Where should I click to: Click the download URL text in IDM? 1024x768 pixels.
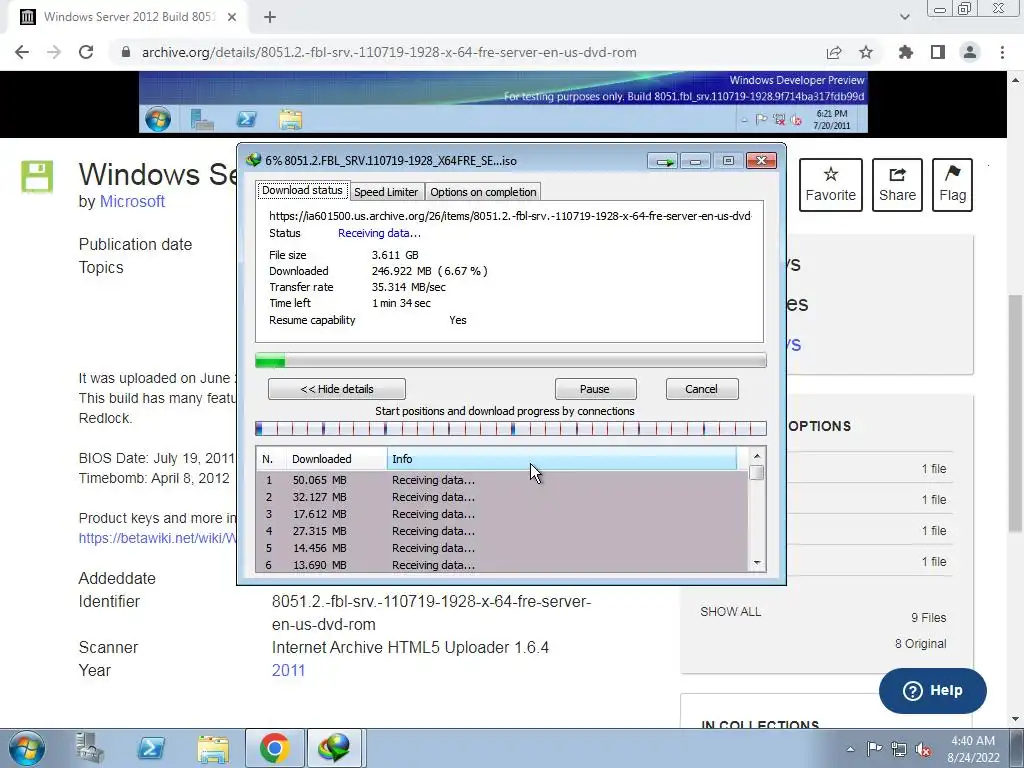coord(510,216)
